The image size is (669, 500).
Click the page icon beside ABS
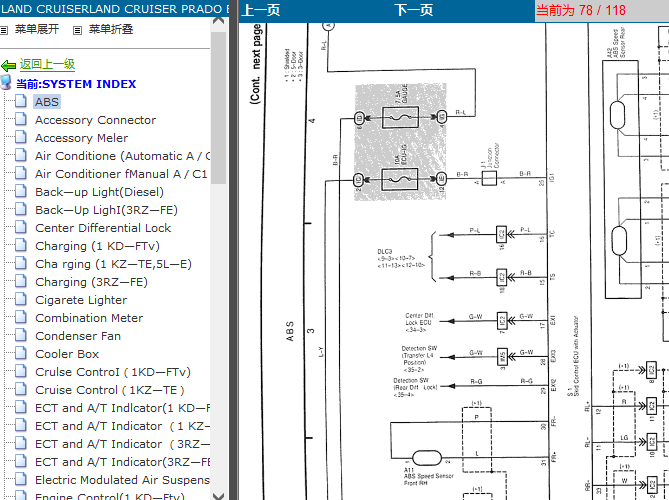(20, 101)
